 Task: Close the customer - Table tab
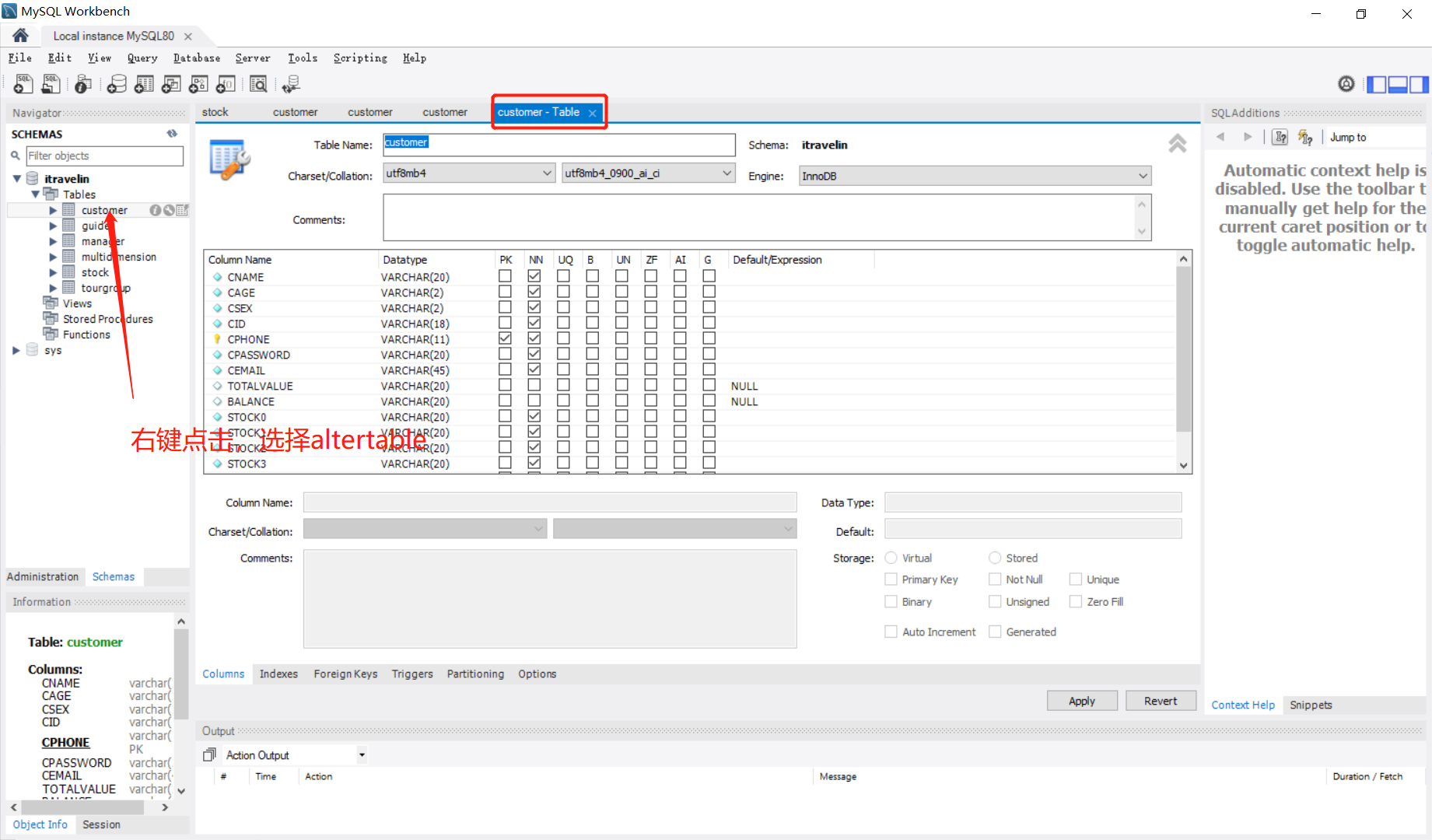coord(593,113)
